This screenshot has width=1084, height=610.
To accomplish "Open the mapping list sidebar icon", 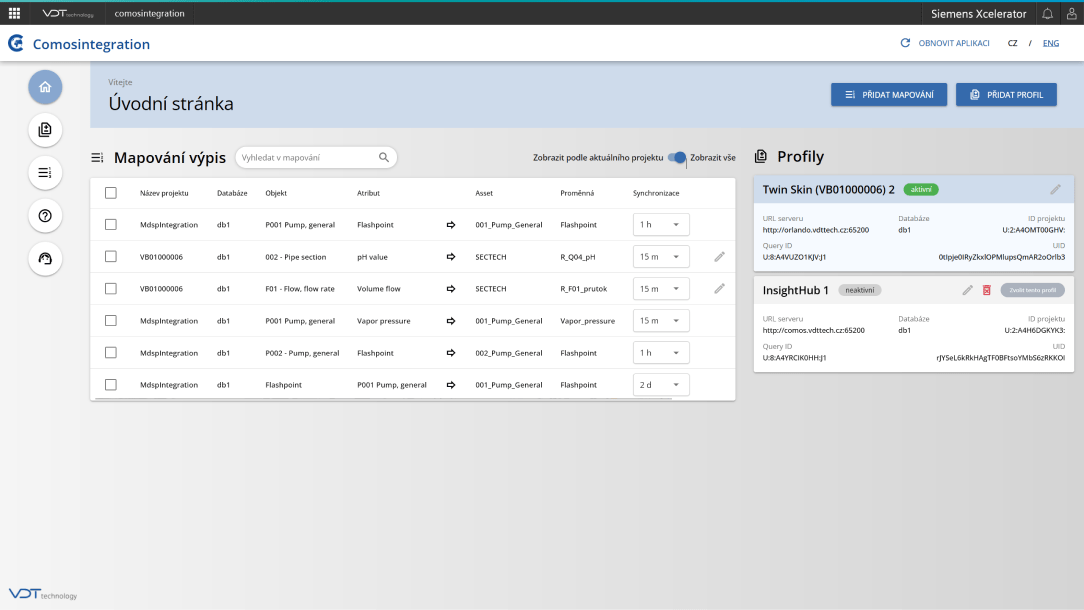I will [x=45, y=173].
